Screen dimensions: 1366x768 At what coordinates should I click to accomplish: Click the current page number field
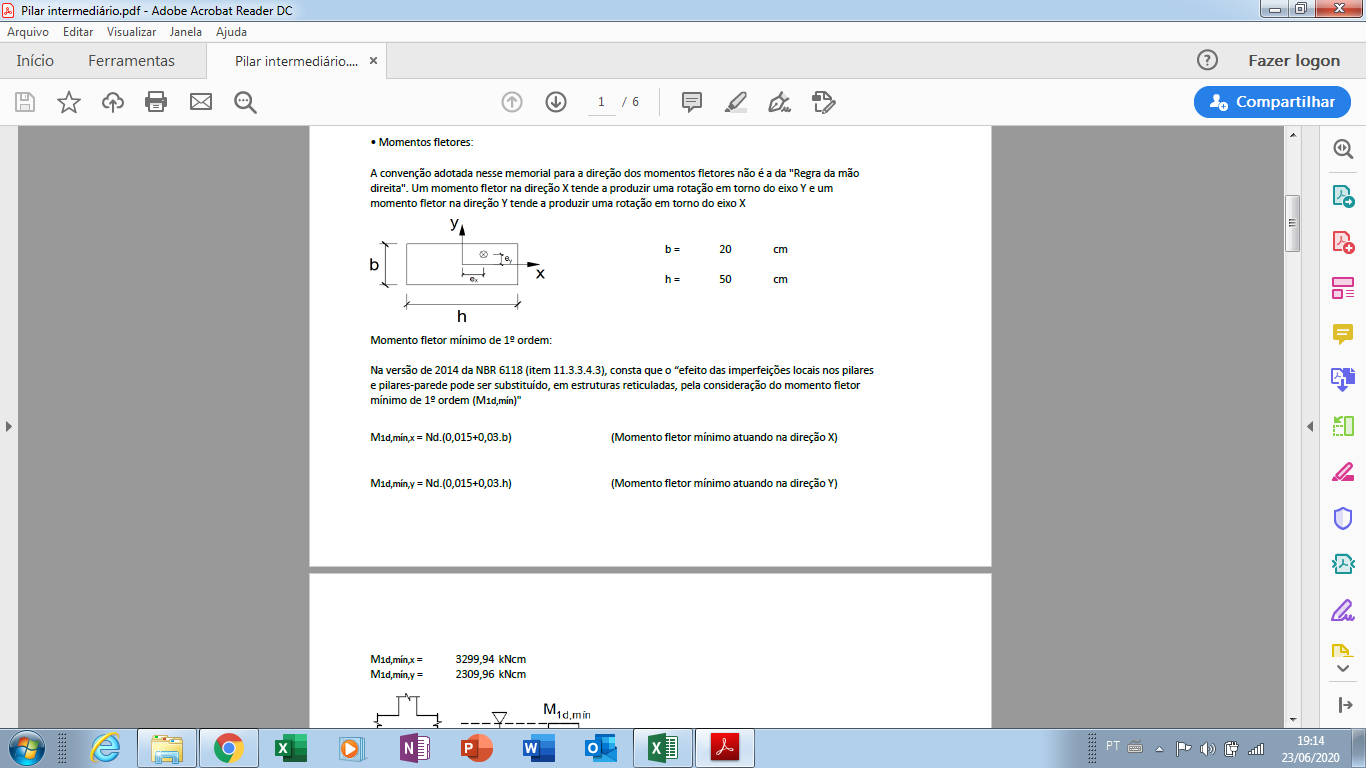pos(601,102)
